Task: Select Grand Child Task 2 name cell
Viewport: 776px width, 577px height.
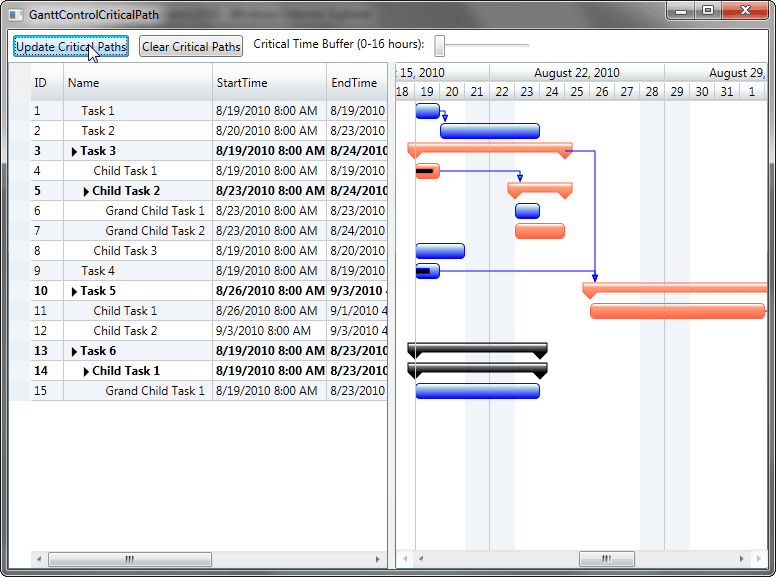Action: 155,231
